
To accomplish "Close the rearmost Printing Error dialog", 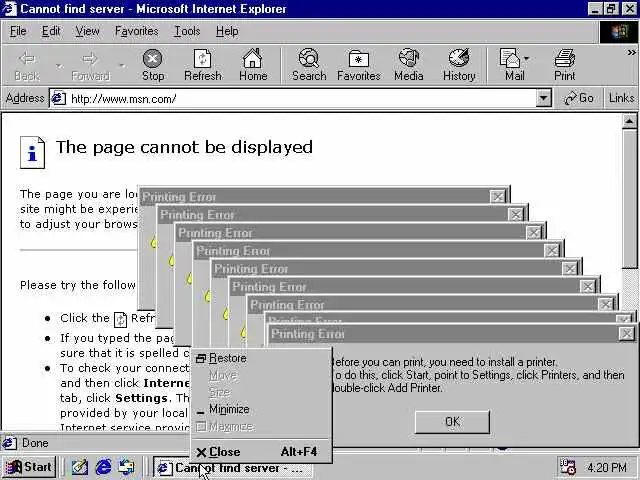I will coord(498,197).
